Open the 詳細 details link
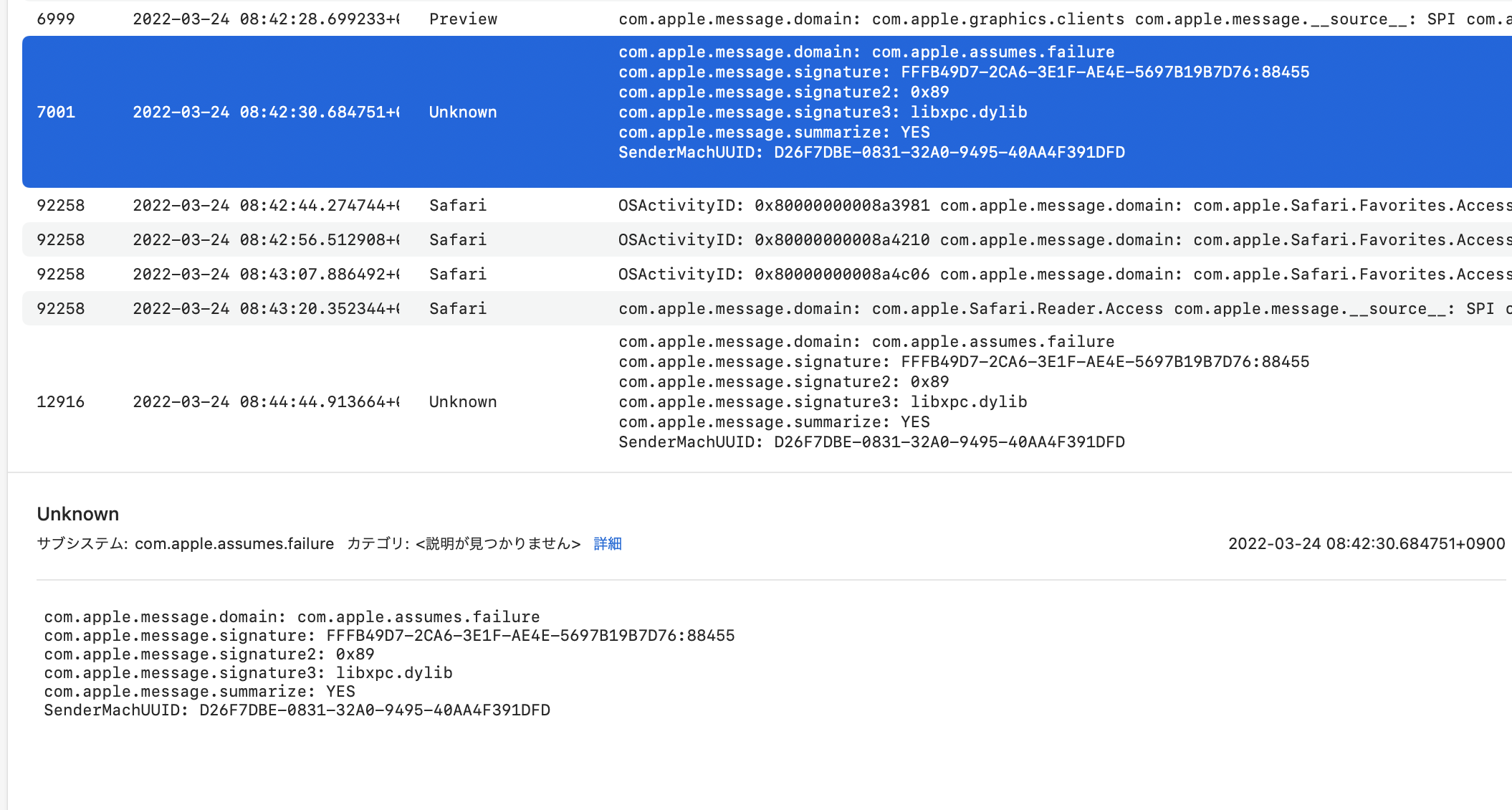This screenshot has height=810, width=1512. click(x=607, y=544)
